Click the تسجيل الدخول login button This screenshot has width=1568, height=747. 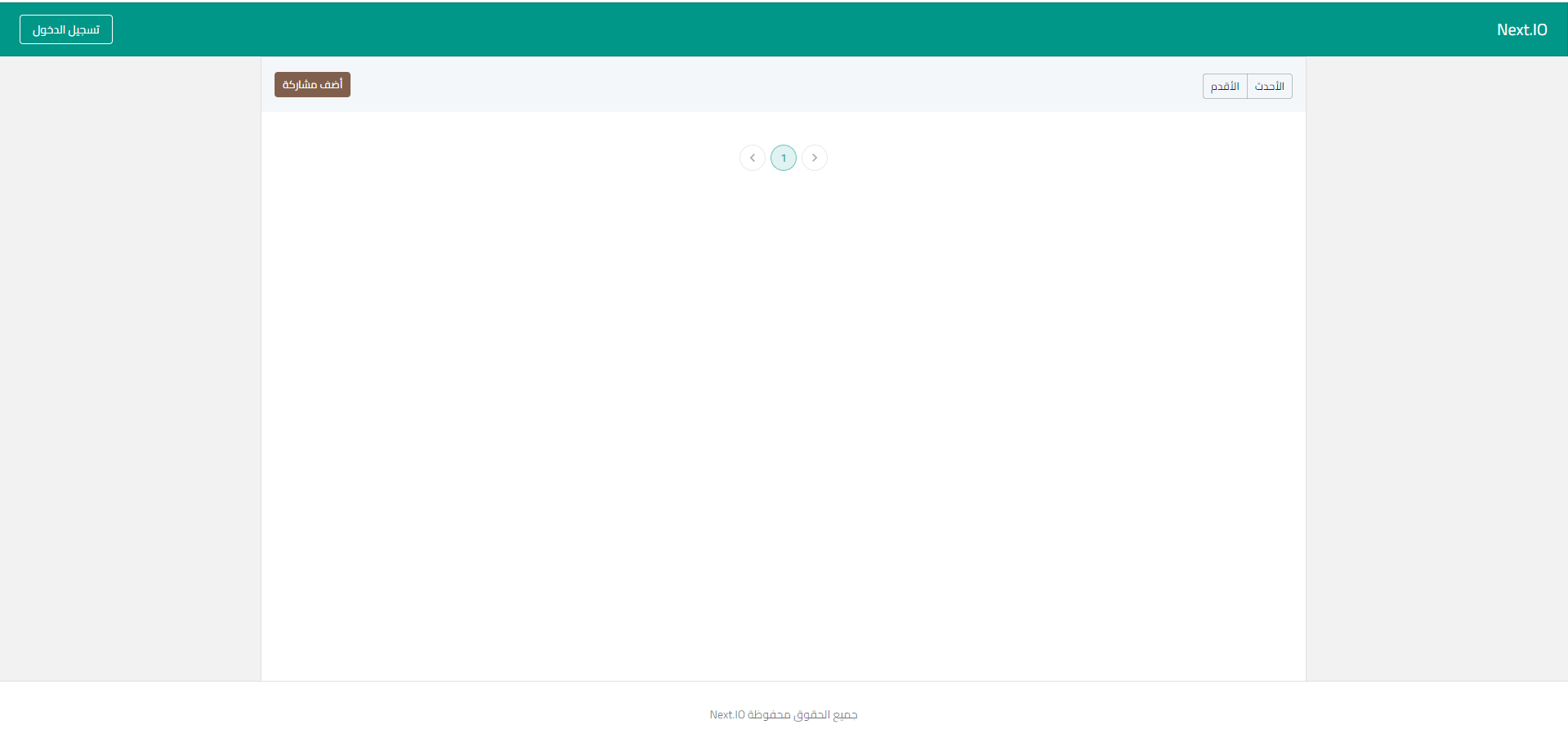pyautogui.click(x=66, y=29)
